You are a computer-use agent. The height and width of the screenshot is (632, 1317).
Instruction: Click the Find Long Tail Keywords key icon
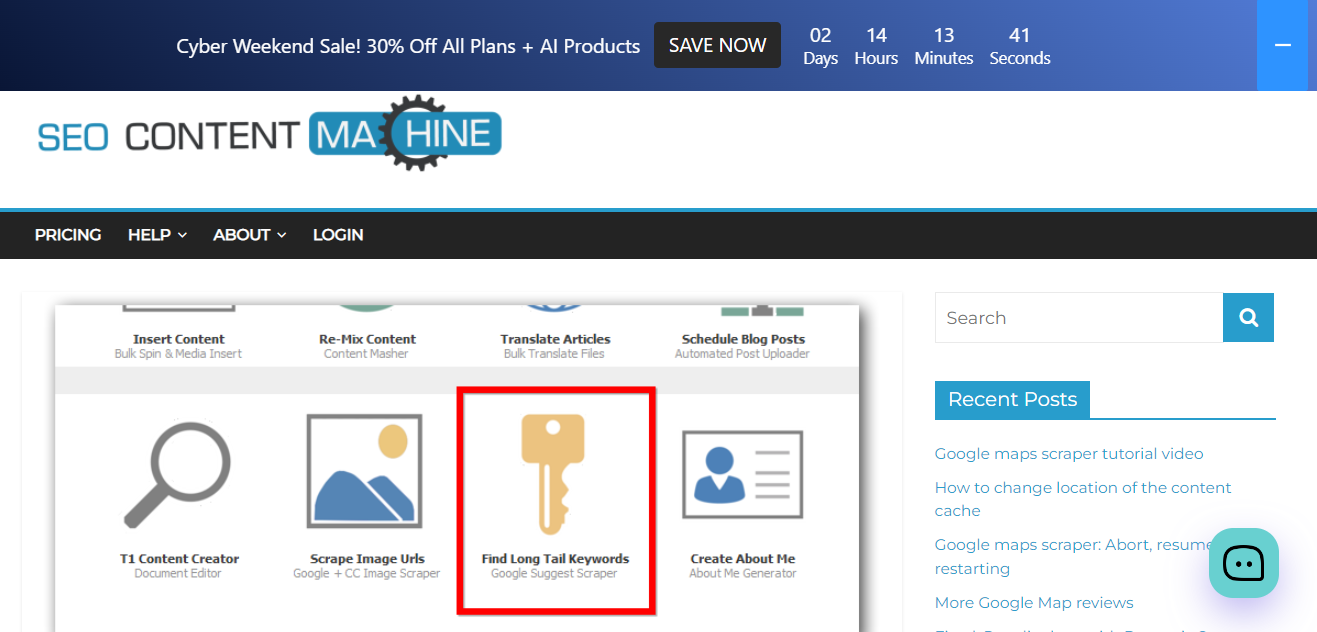(554, 473)
